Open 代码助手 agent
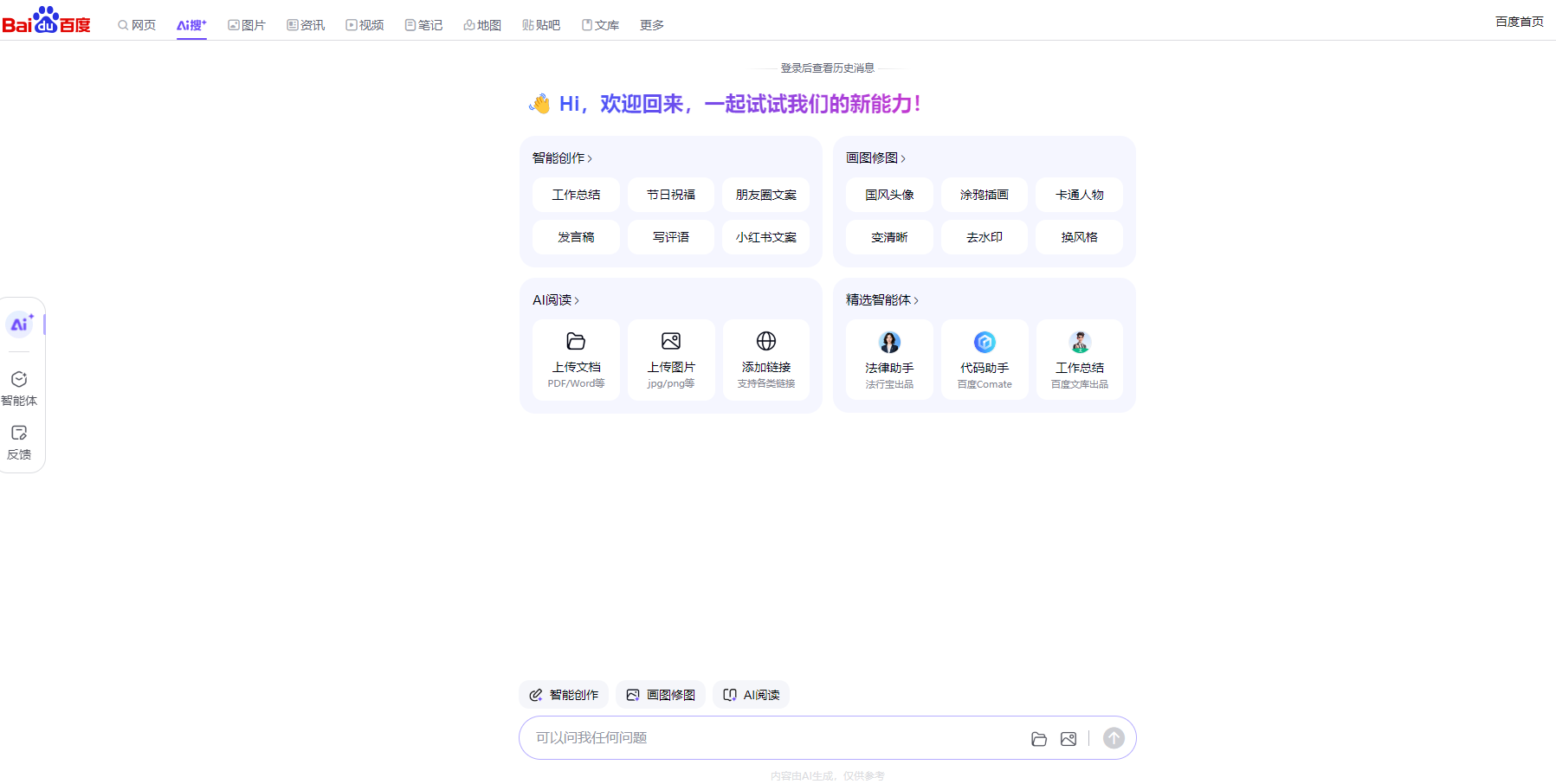Screen dimensions: 1556x784 pos(985,360)
